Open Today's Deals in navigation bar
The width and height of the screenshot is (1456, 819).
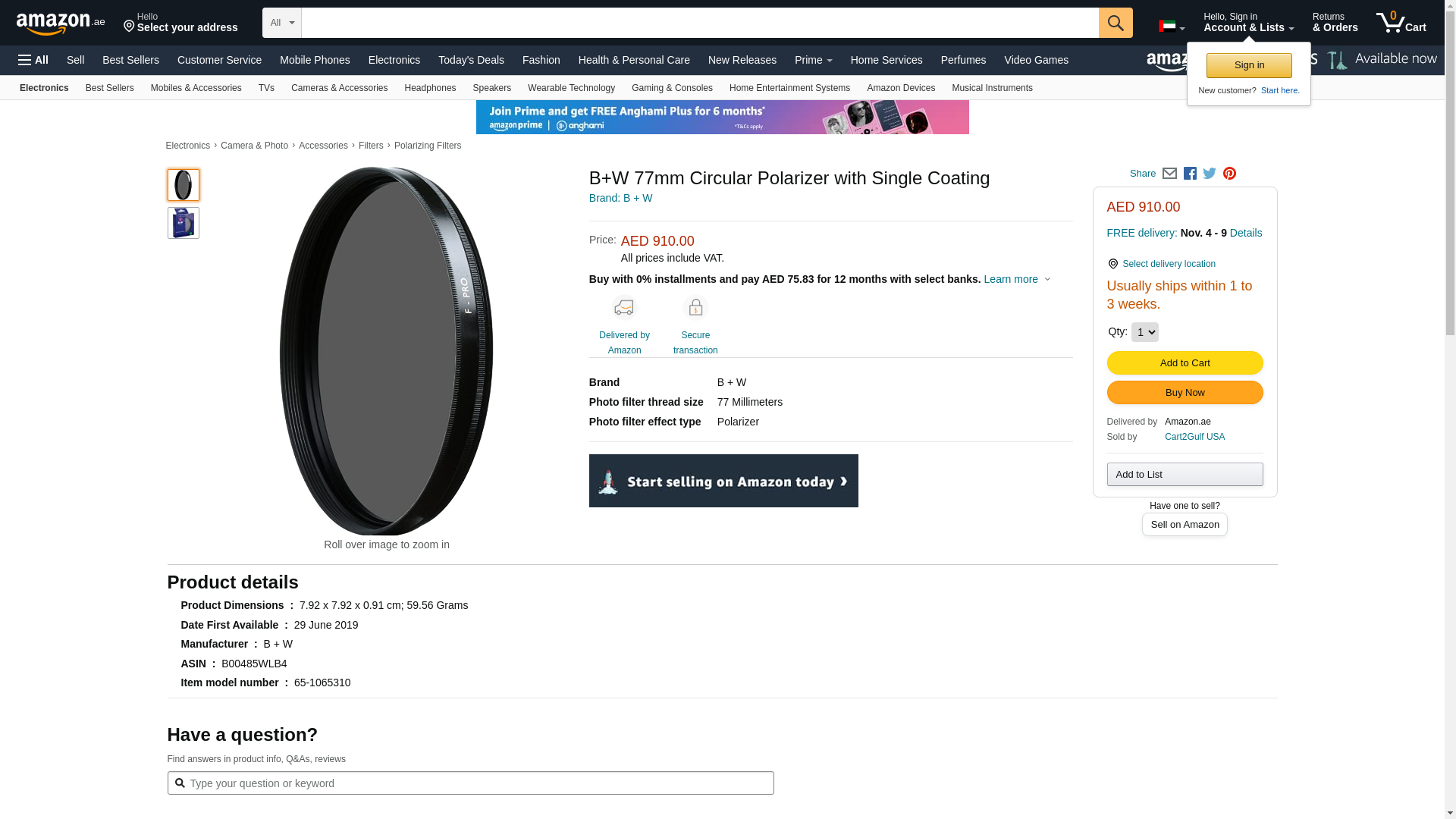tap(471, 60)
